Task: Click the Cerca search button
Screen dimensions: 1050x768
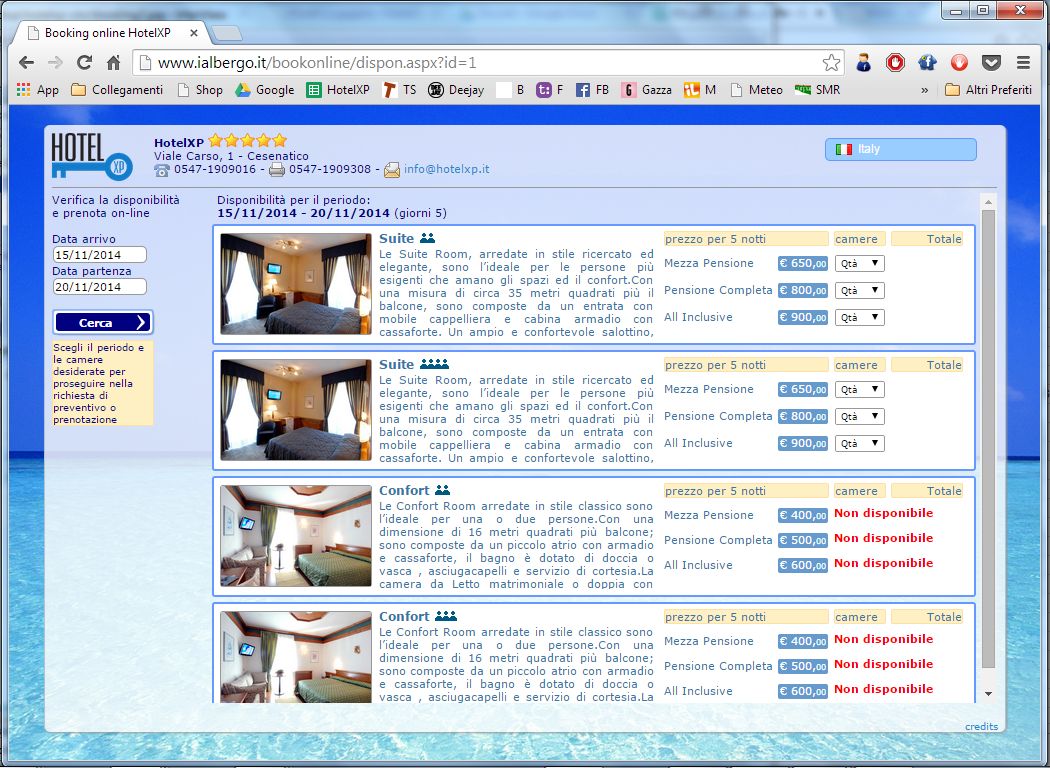Action: coord(102,322)
